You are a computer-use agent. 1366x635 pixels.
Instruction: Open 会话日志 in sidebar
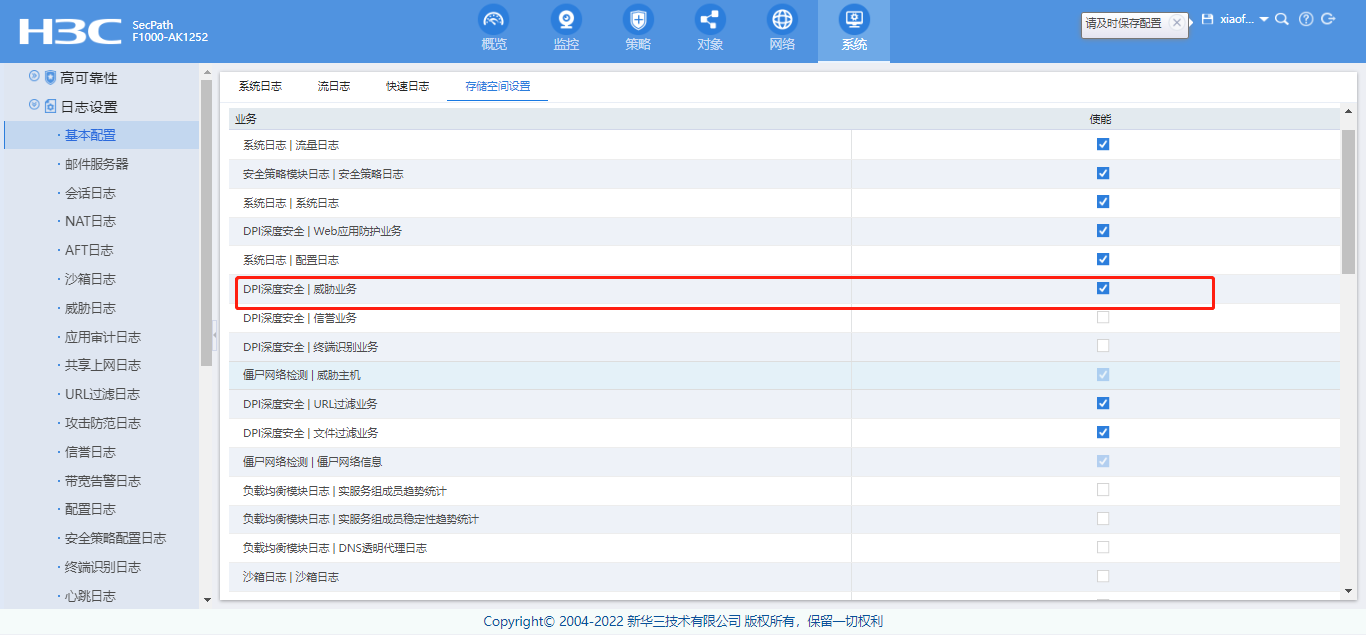click(x=90, y=193)
